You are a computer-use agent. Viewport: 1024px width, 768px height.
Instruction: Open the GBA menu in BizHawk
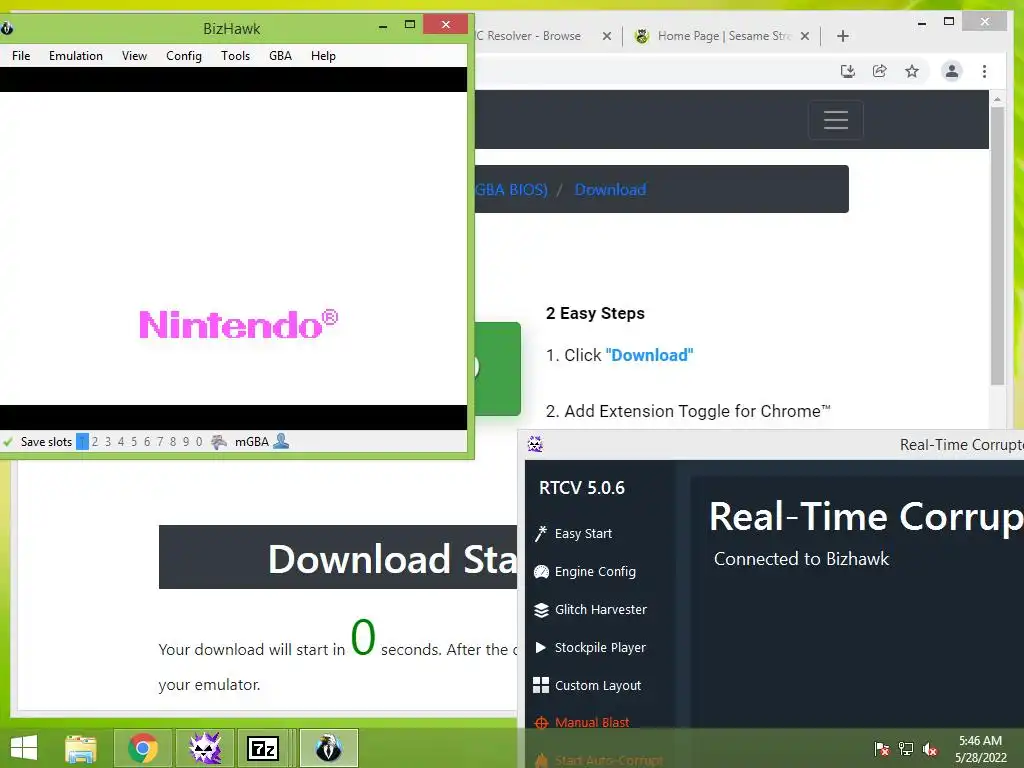pos(281,56)
